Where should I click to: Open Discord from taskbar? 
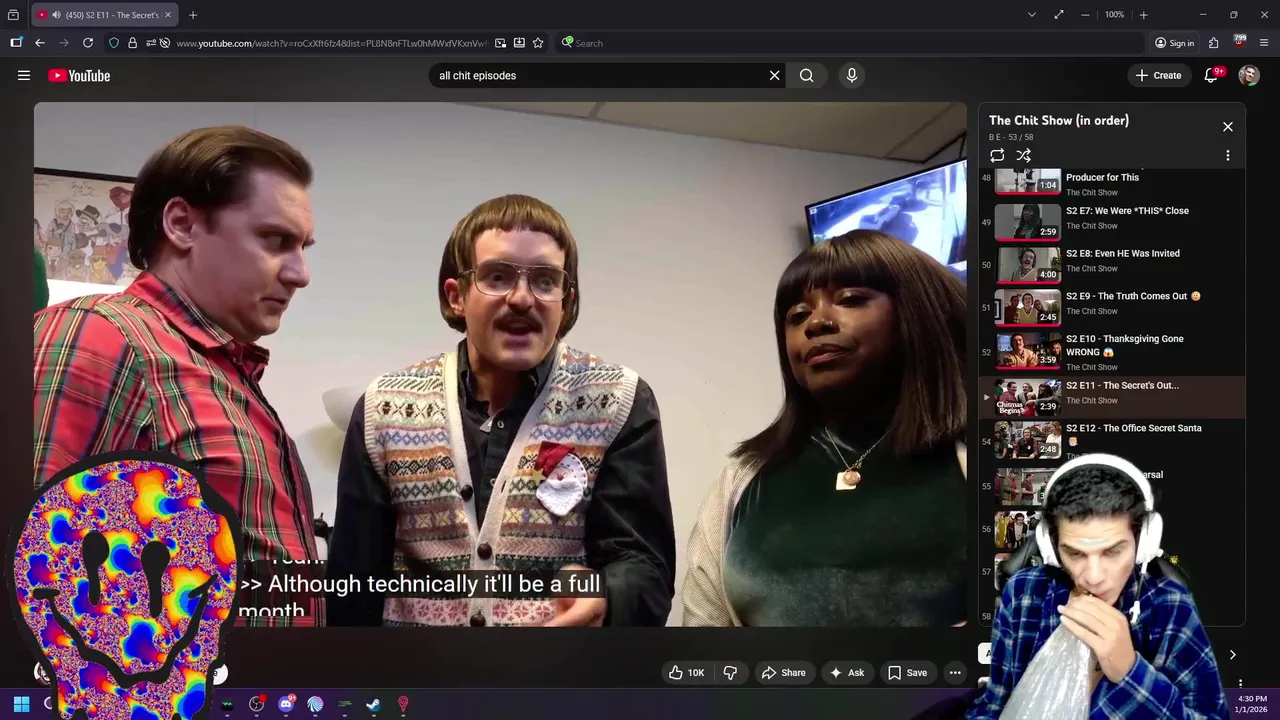click(x=286, y=704)
